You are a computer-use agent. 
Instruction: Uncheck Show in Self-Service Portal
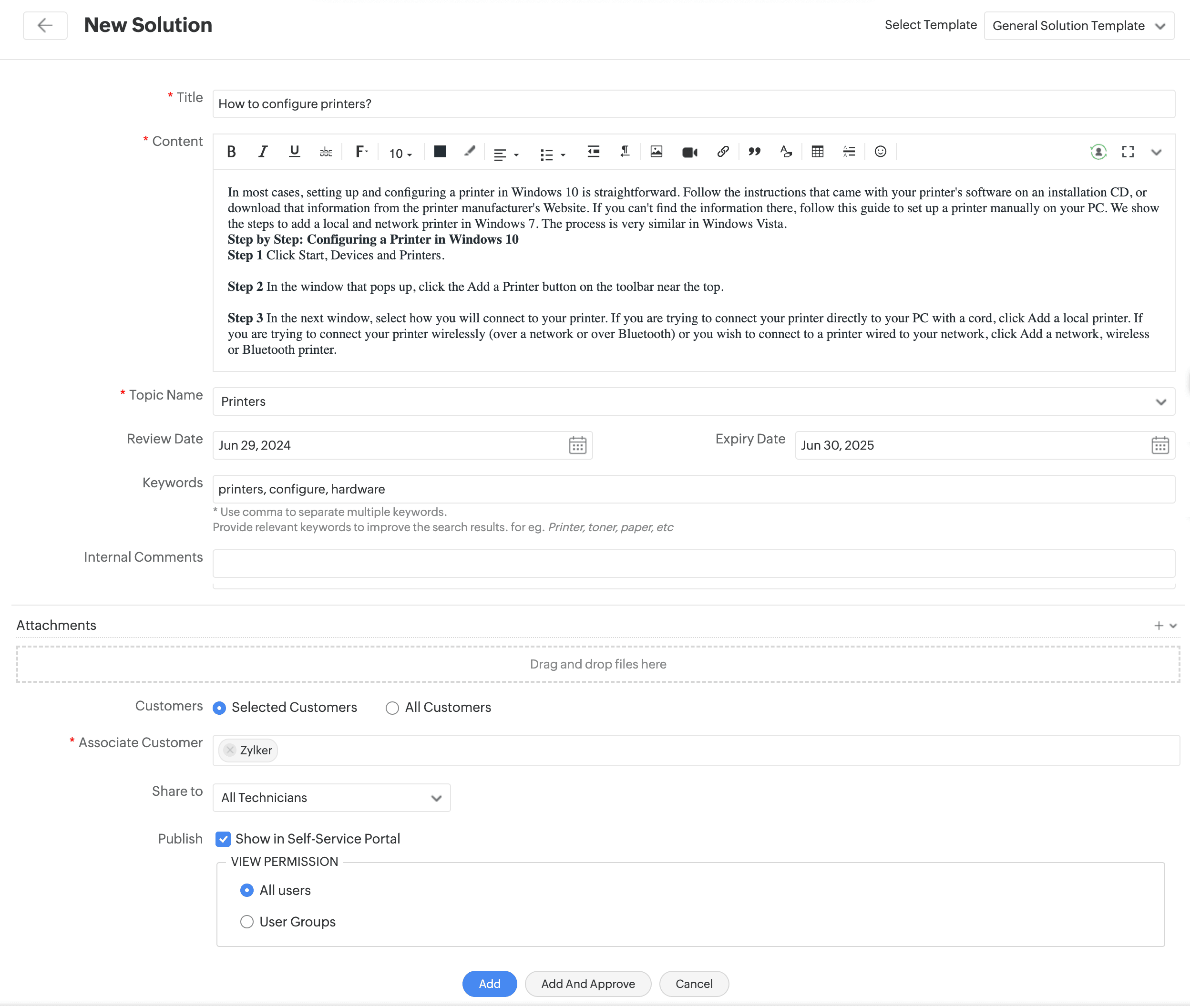(x=224, y=839)
